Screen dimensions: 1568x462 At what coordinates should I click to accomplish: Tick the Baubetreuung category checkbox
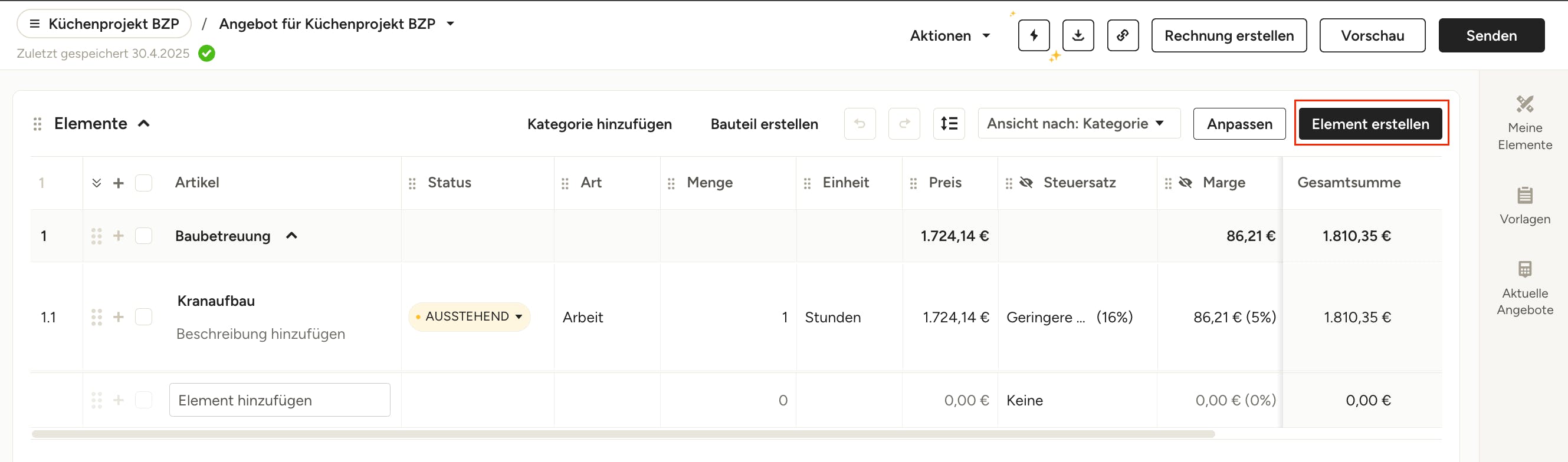(144, 236)
